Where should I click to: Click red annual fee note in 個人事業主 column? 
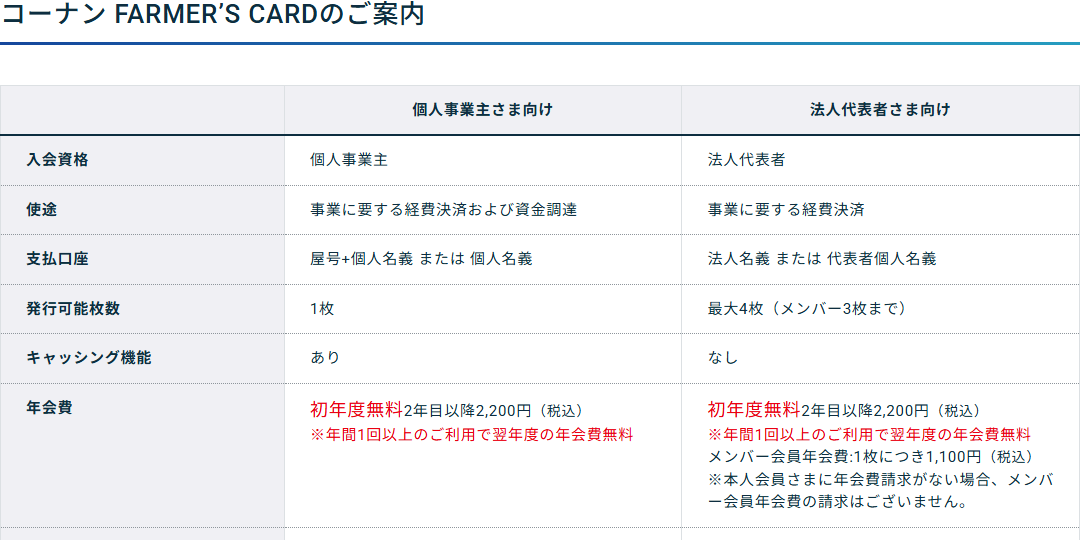click(x=471, y=435)
